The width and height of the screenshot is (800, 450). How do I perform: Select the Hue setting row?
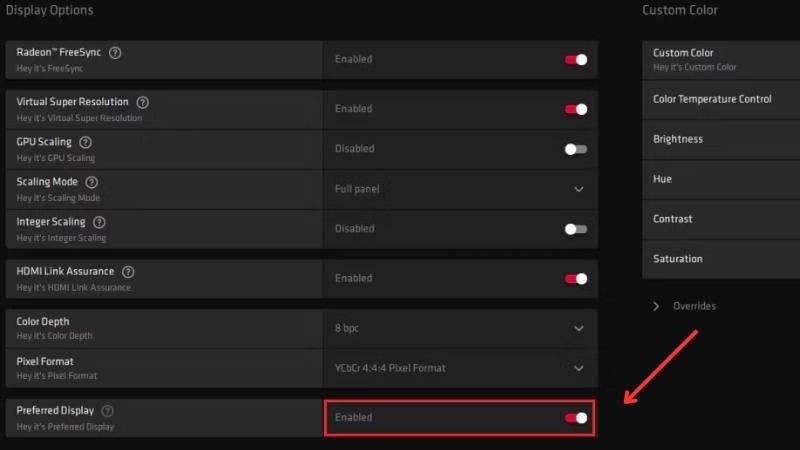tap(721, 179)
